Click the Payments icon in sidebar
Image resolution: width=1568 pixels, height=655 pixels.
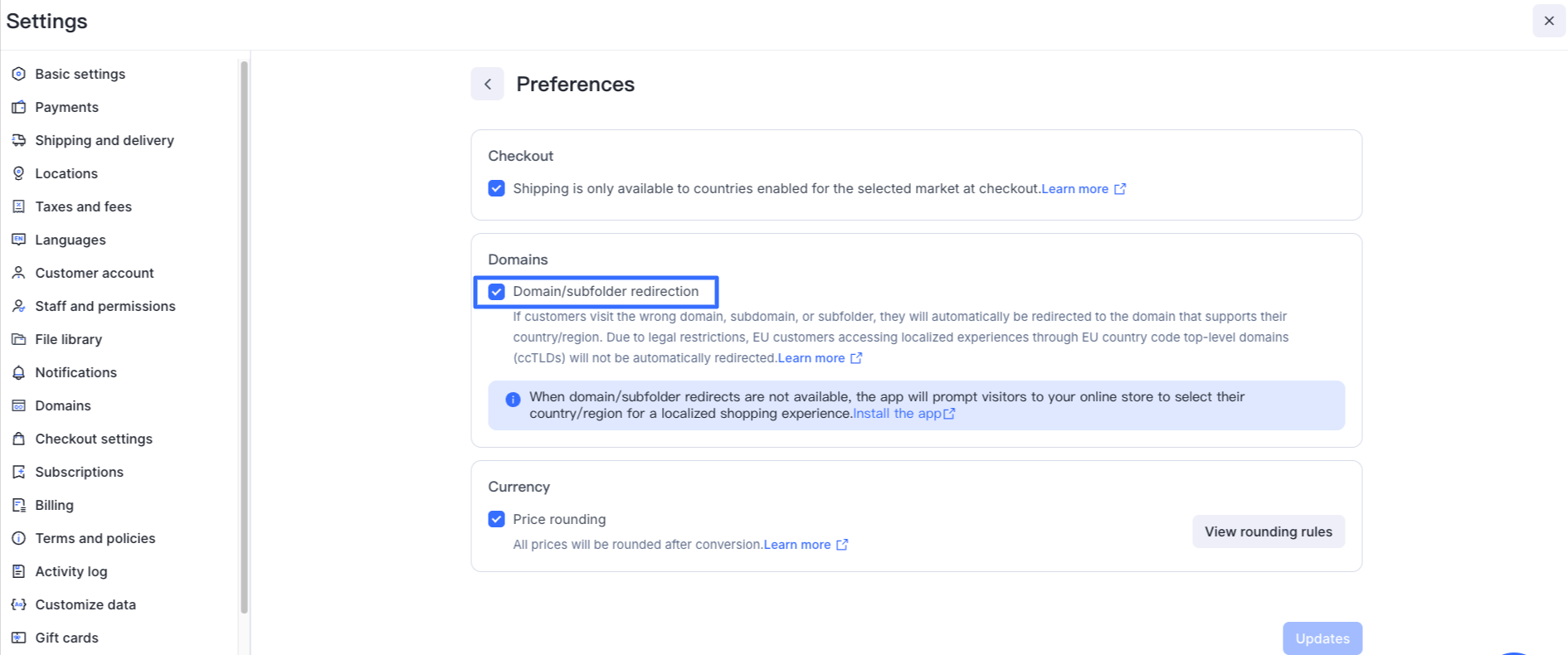click(18, 107)
